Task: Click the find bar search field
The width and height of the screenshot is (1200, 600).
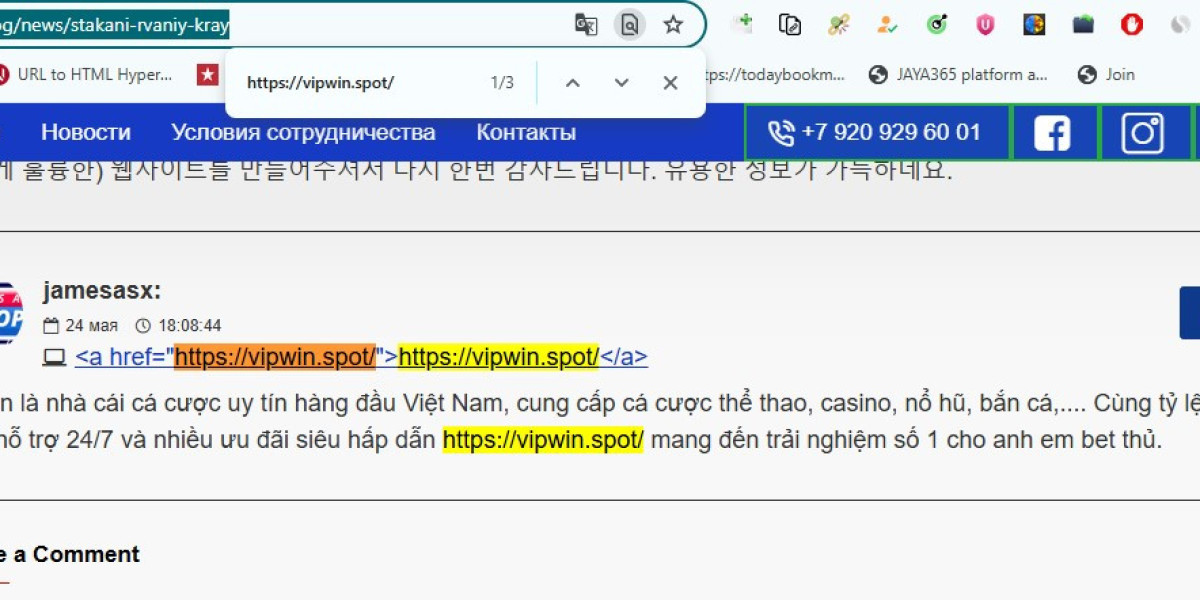Action: pyautogui.click(x=360, y=83)
